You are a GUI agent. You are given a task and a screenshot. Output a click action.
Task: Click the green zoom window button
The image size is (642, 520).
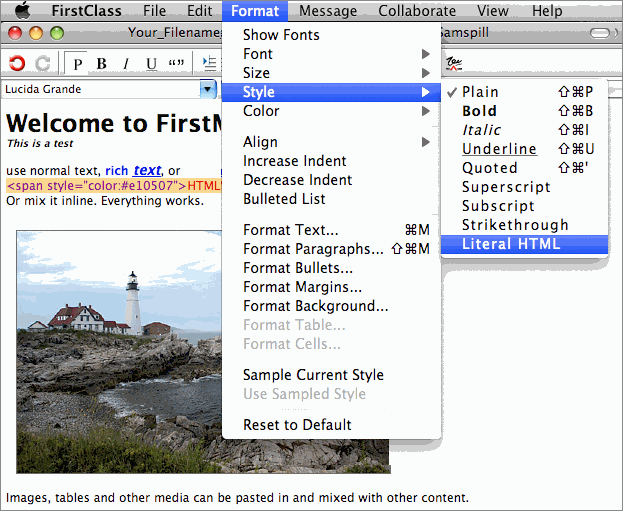click(x=57, y=33)
